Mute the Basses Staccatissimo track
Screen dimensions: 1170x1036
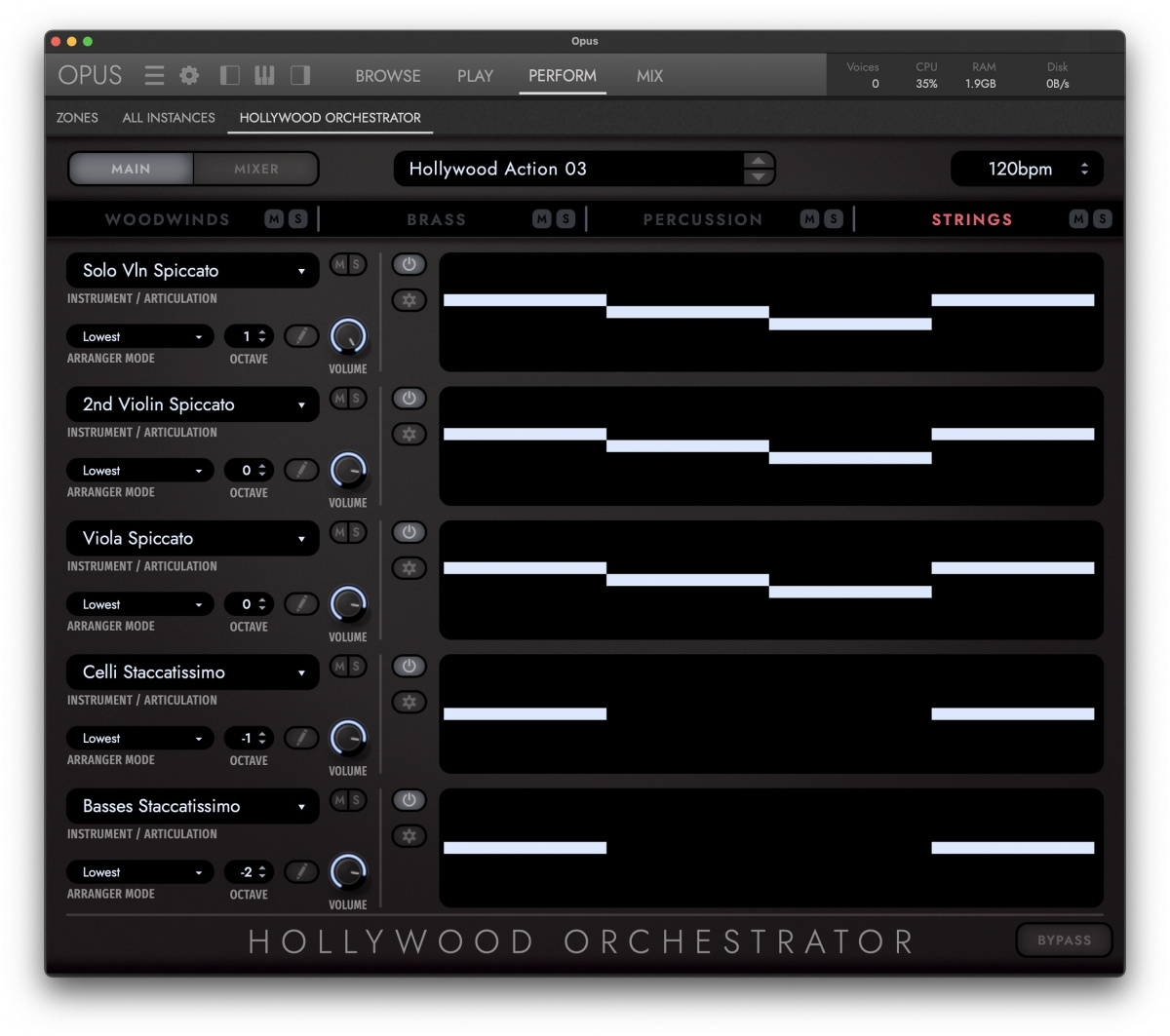[x=339, y=800]
